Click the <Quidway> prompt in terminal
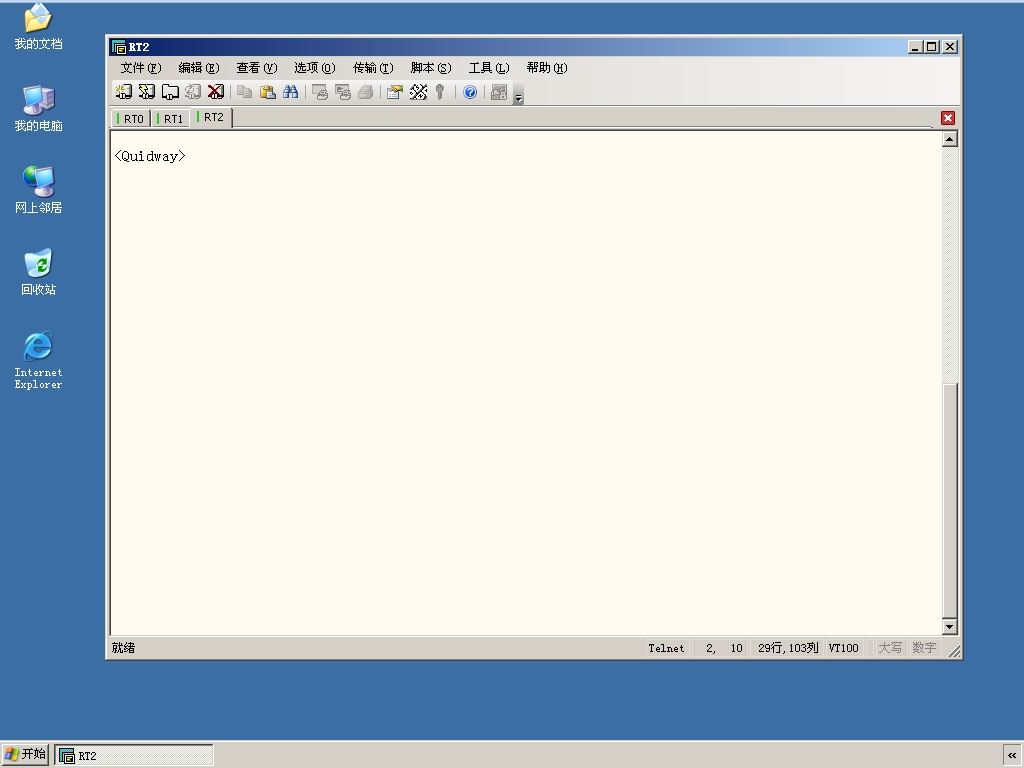Screen dimensions: 1024x768 click(x=150, y=156)
